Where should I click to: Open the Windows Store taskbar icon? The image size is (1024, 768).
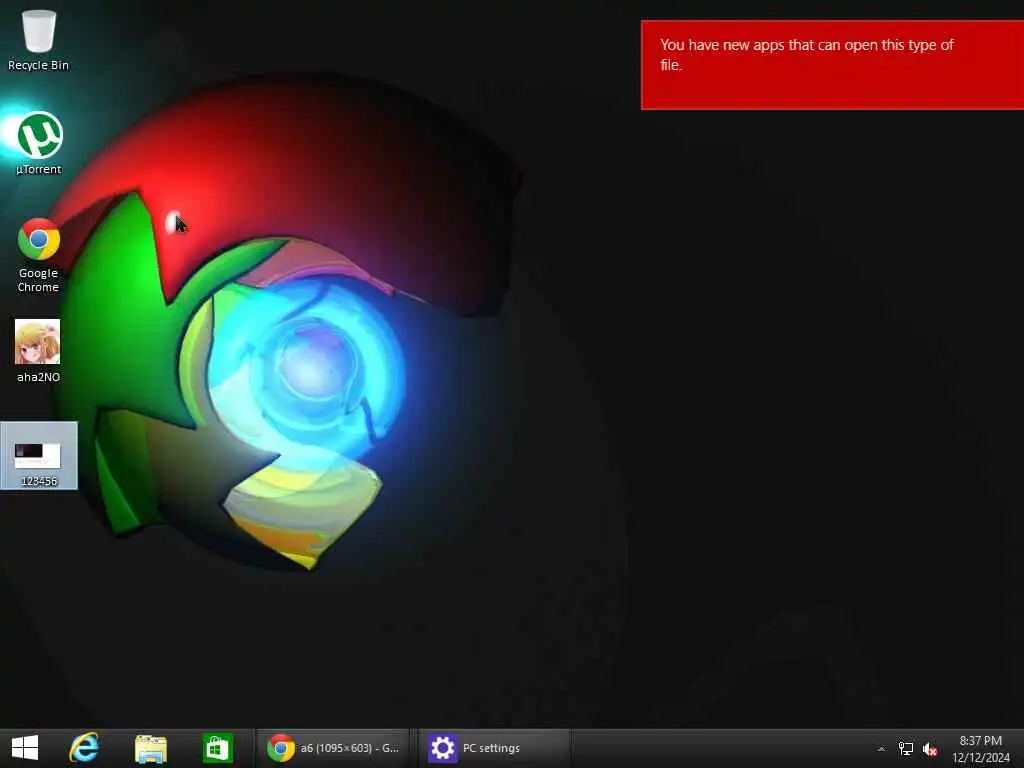coord(217,748)
